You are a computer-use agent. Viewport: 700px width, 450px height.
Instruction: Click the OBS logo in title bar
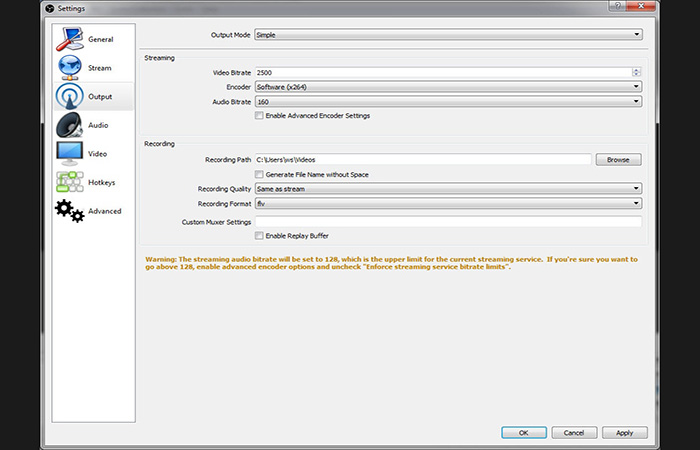click(x=49, y=9)
